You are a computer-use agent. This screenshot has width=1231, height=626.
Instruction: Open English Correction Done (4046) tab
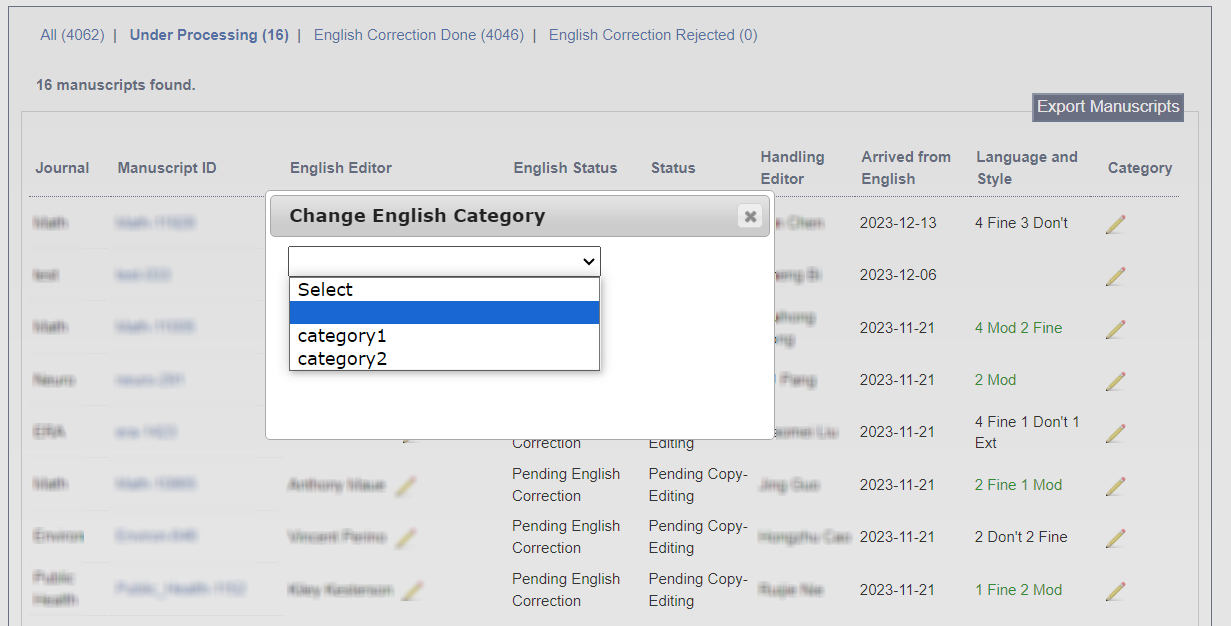pos(418,35)
